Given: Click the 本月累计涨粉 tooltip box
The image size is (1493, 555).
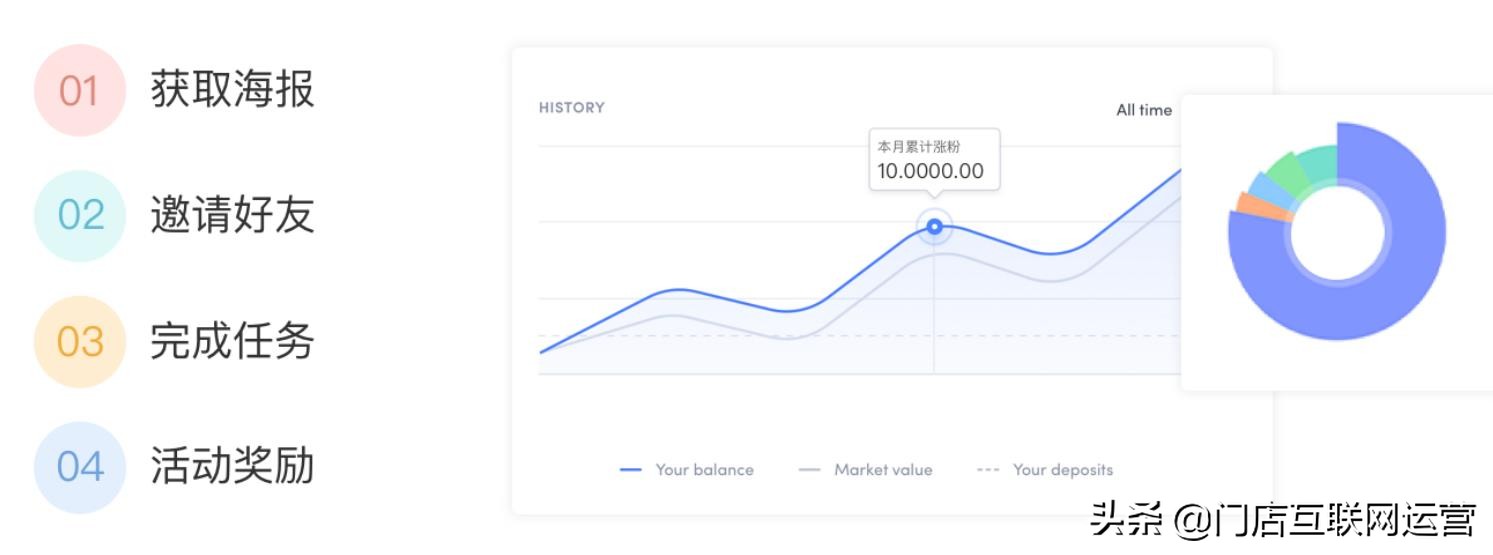Looking at the screenshot, I should pos(933,160).
